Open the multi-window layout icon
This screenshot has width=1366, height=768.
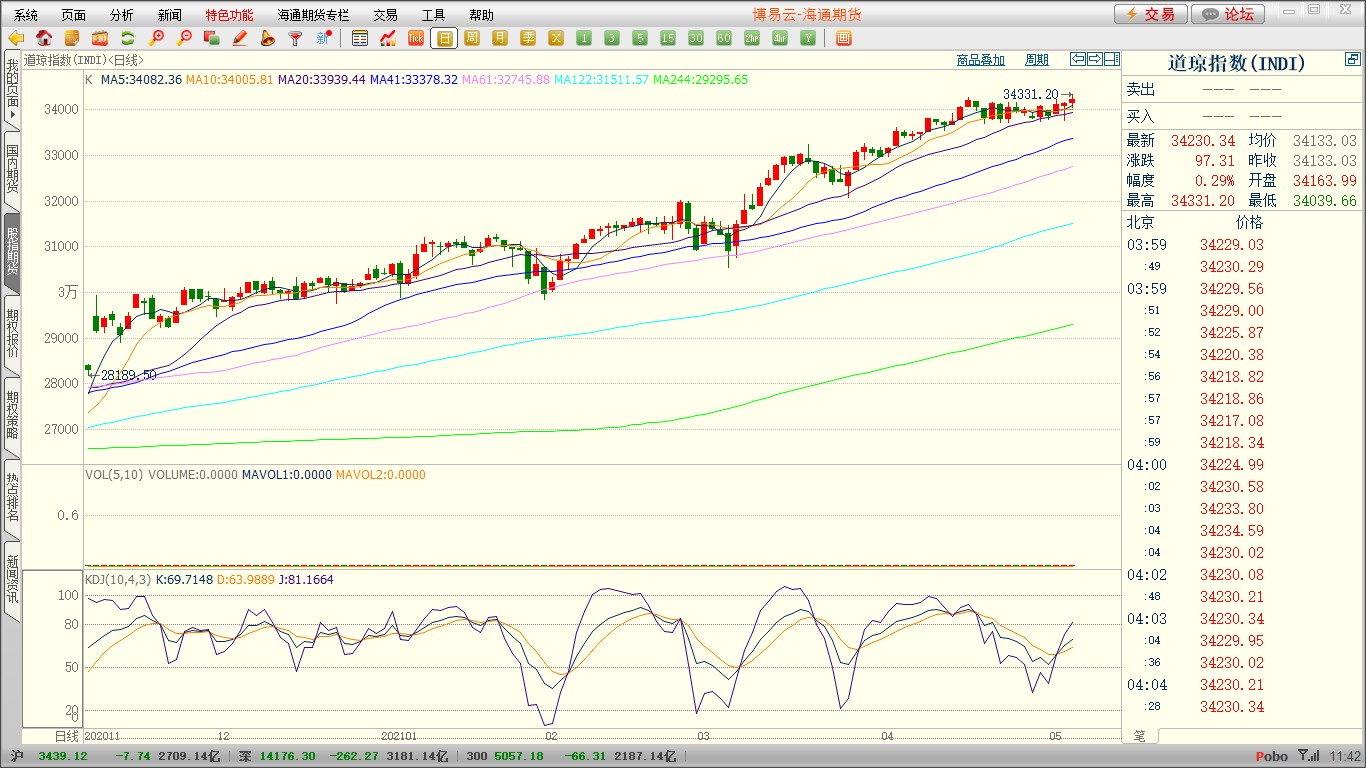pos(843,38)
